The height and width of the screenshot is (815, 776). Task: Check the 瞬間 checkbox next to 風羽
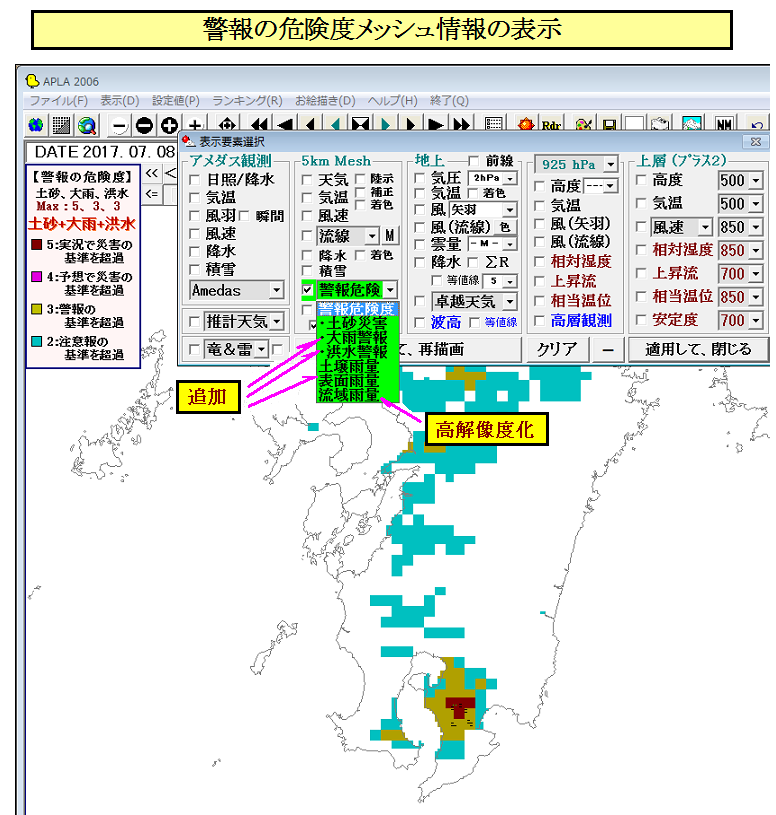click(x=244, y=215)
